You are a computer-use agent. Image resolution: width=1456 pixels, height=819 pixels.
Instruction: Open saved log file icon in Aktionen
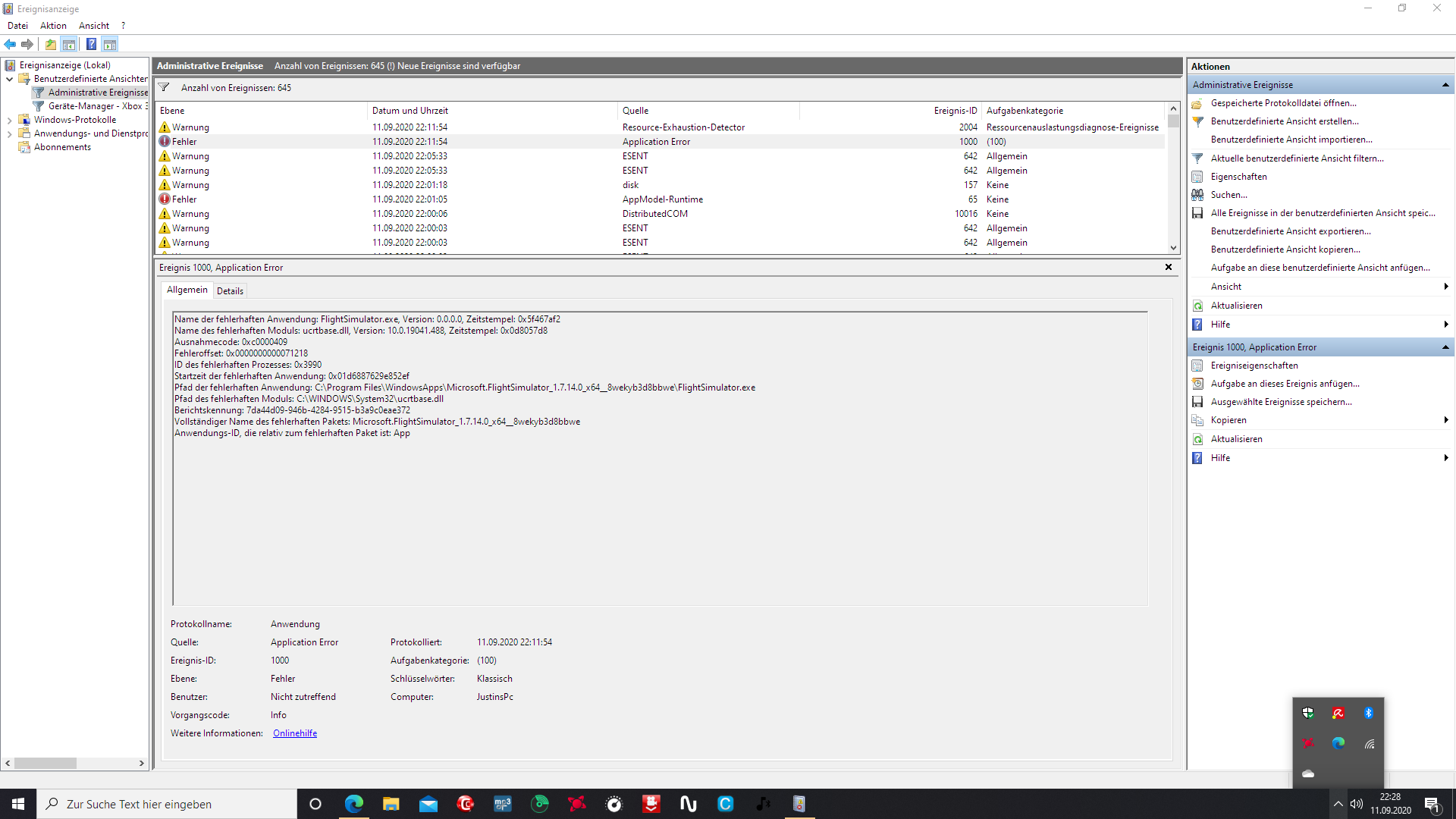pos(1197,103)
